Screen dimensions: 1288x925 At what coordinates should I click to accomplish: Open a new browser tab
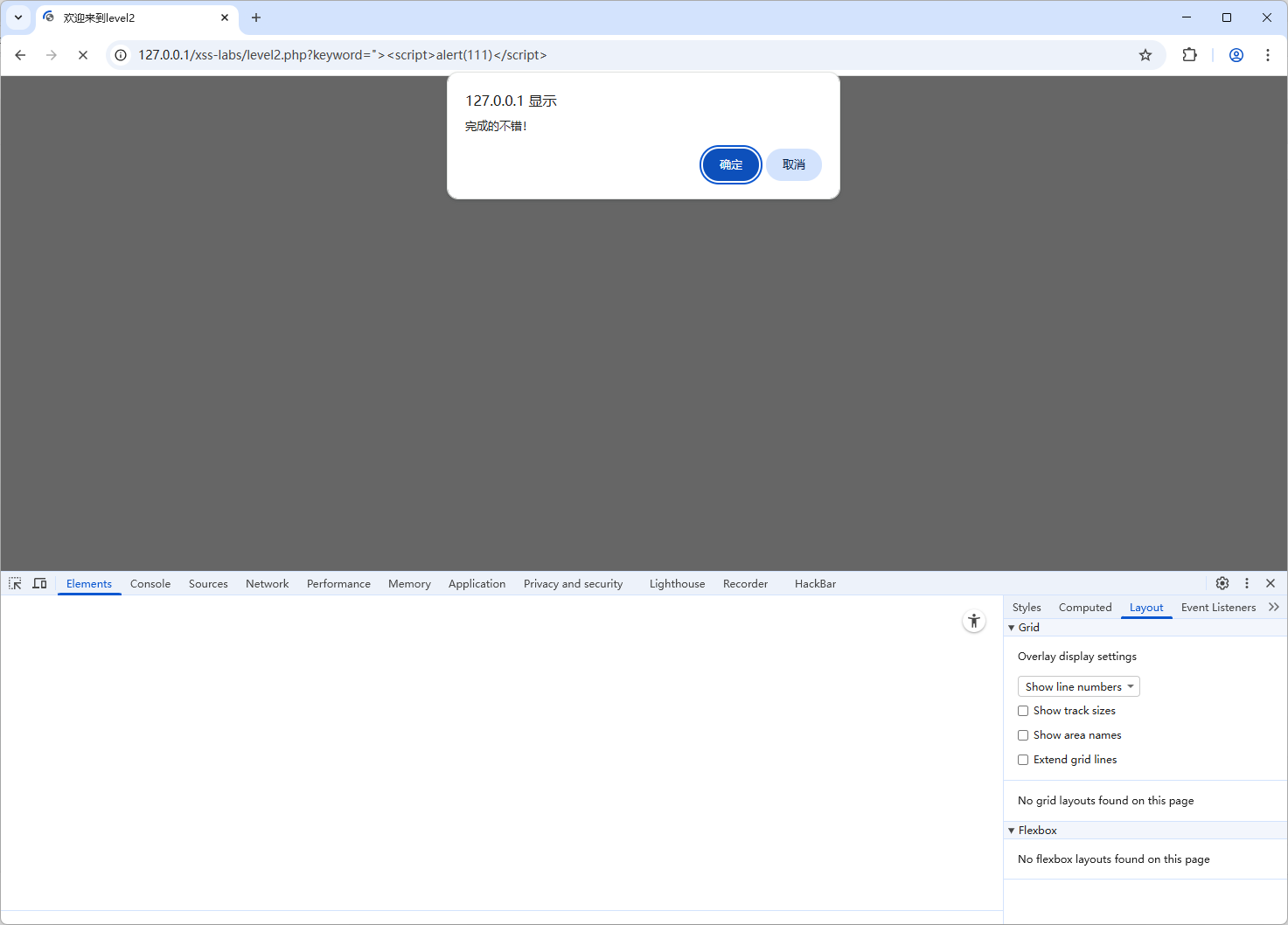[256, 17]
